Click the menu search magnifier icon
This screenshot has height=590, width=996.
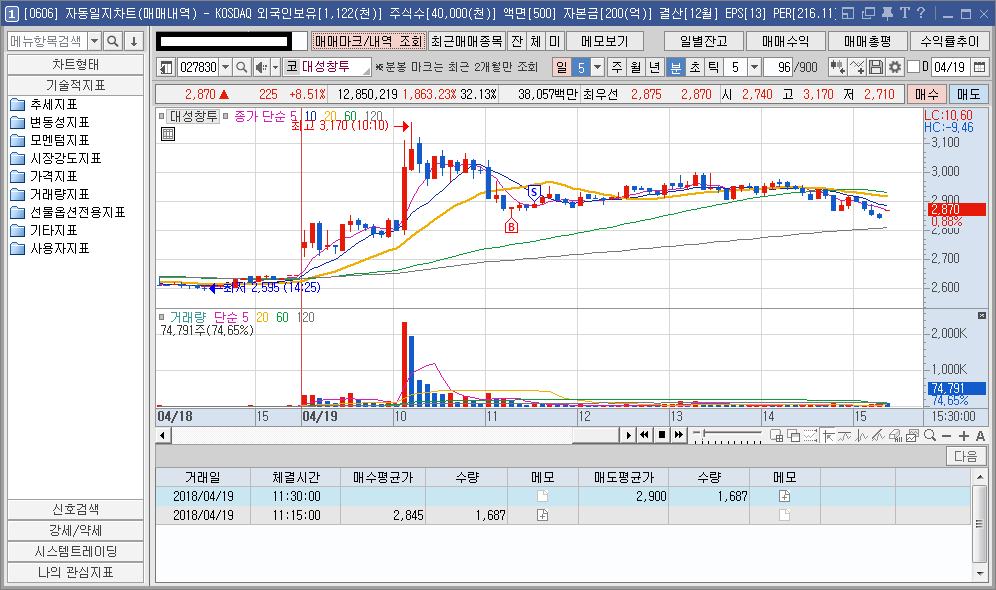[112, 41]
